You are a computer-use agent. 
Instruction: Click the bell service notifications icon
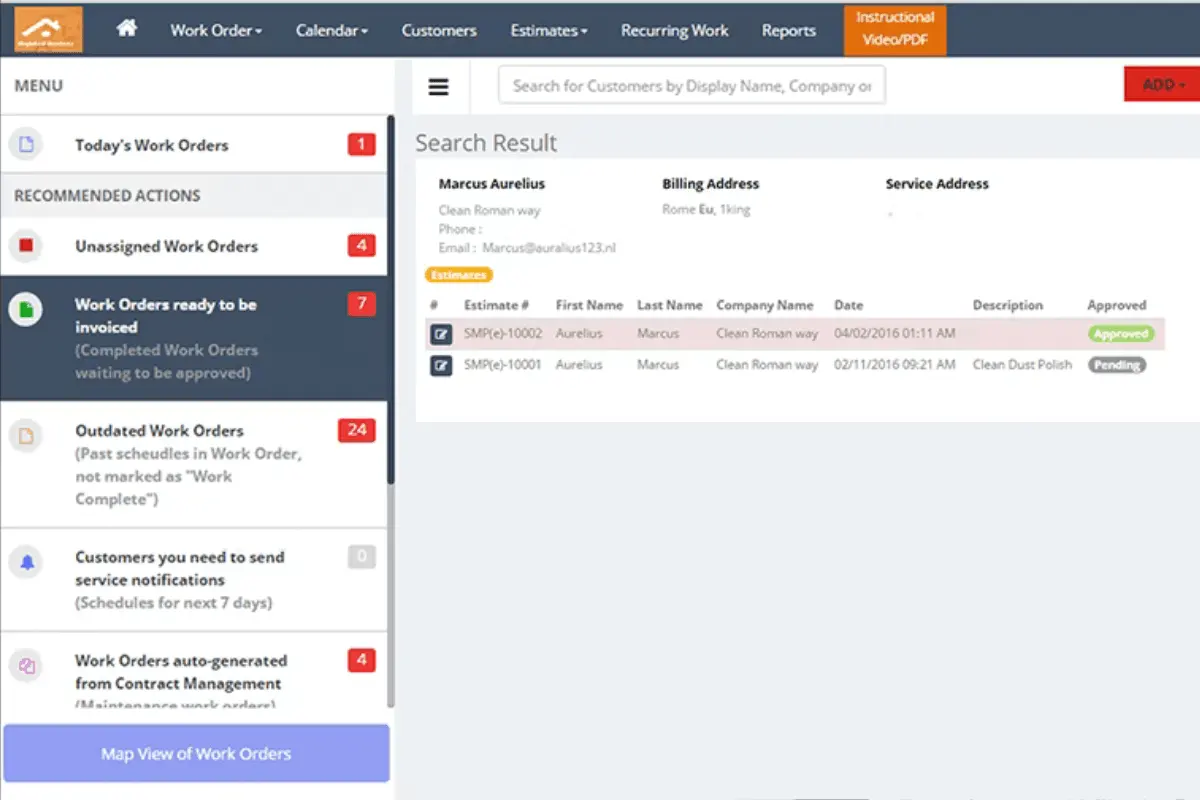[x=26, y=563]
